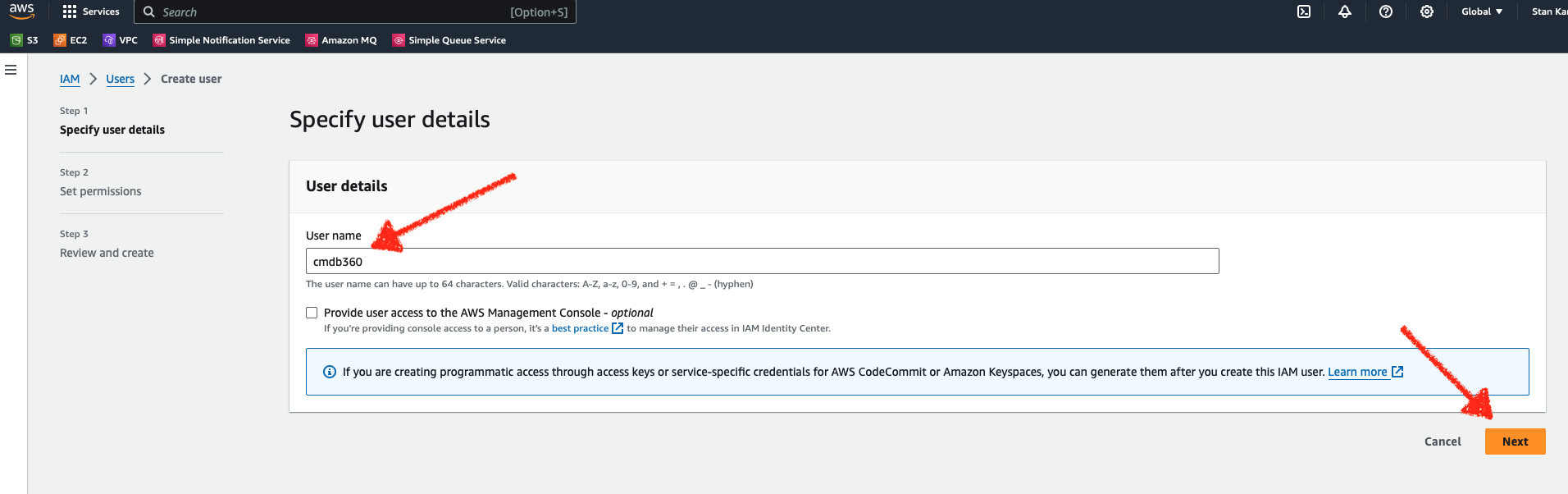
Task: Go to the Users breadcrumb
Action: (120, 79)
